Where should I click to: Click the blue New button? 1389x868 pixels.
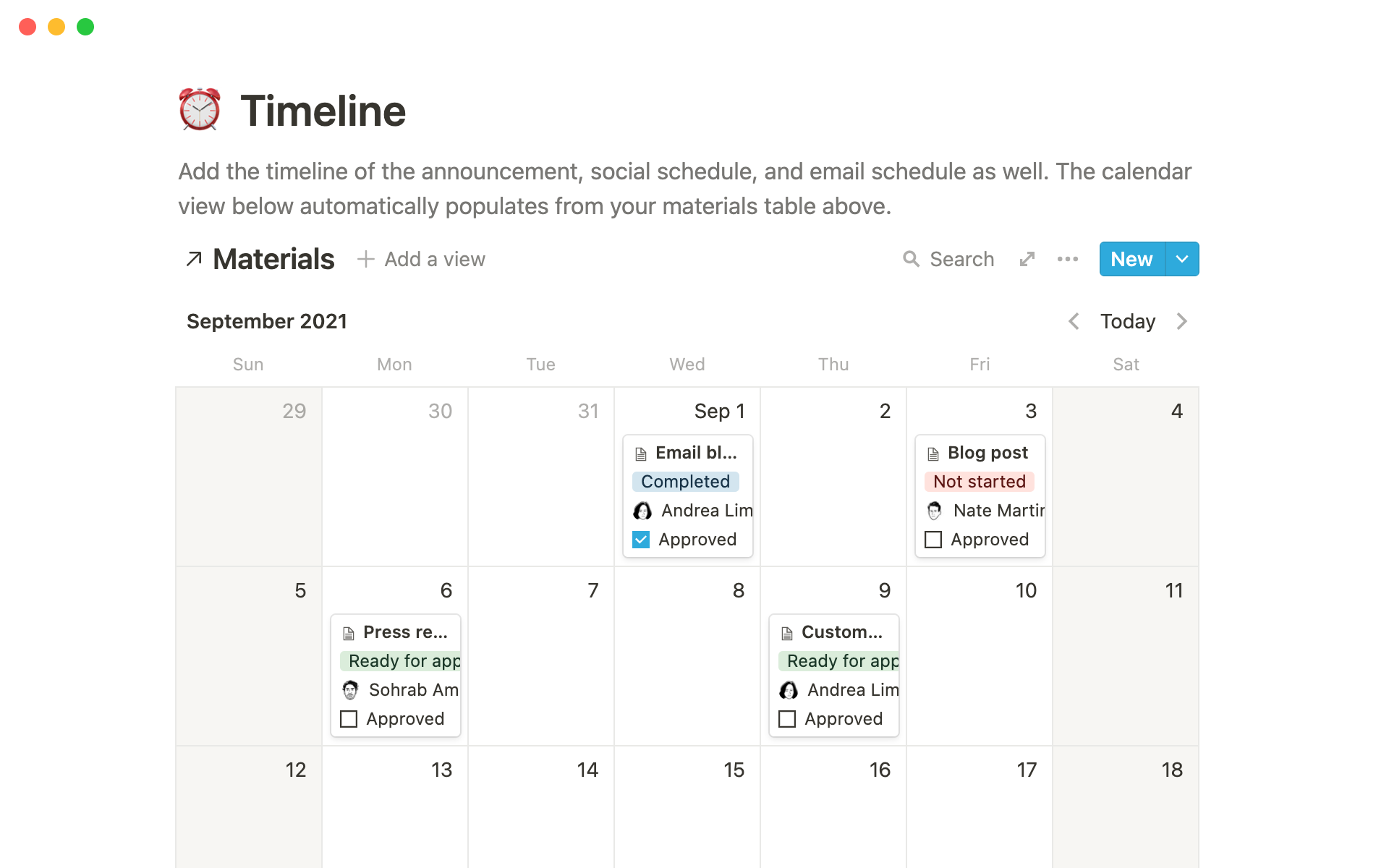(x=1131, y=259)
